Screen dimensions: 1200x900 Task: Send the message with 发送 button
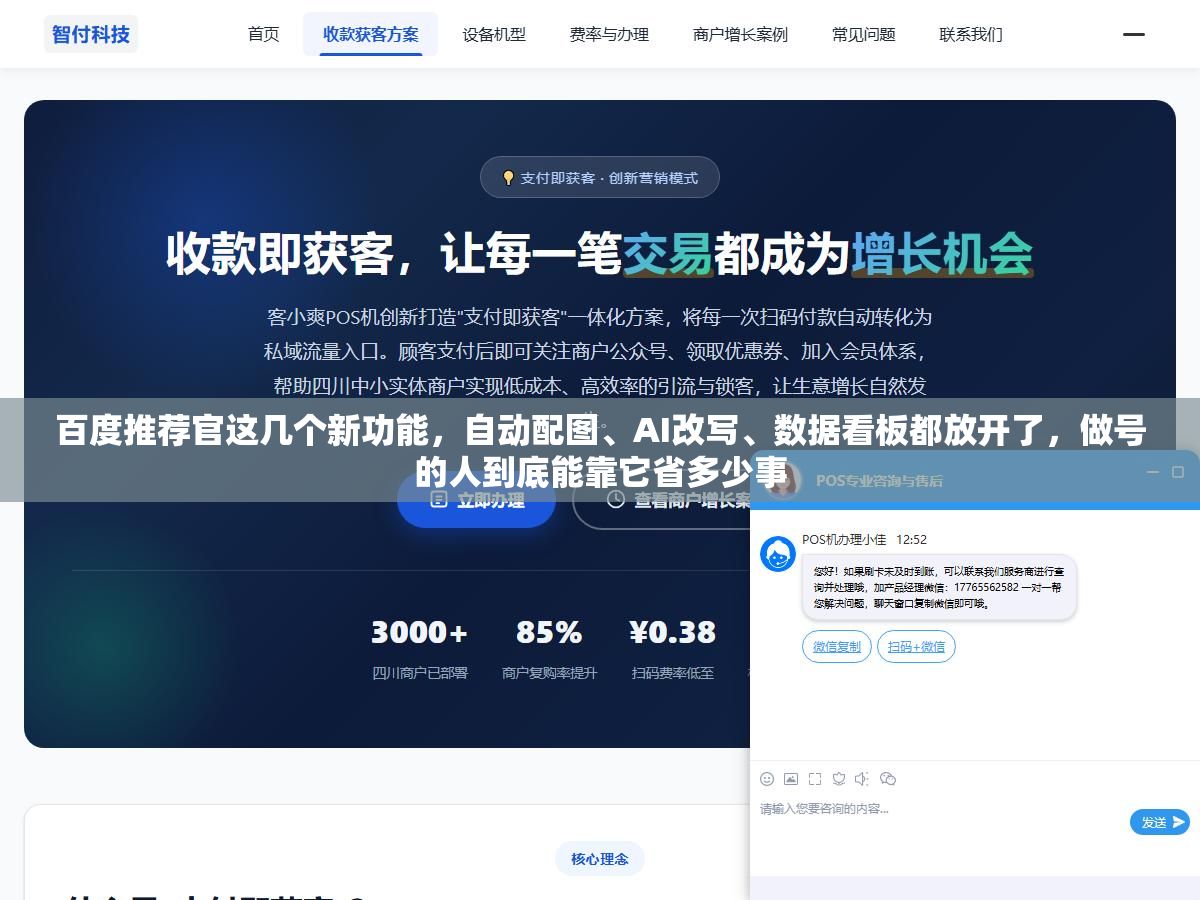click(1160, 822)
